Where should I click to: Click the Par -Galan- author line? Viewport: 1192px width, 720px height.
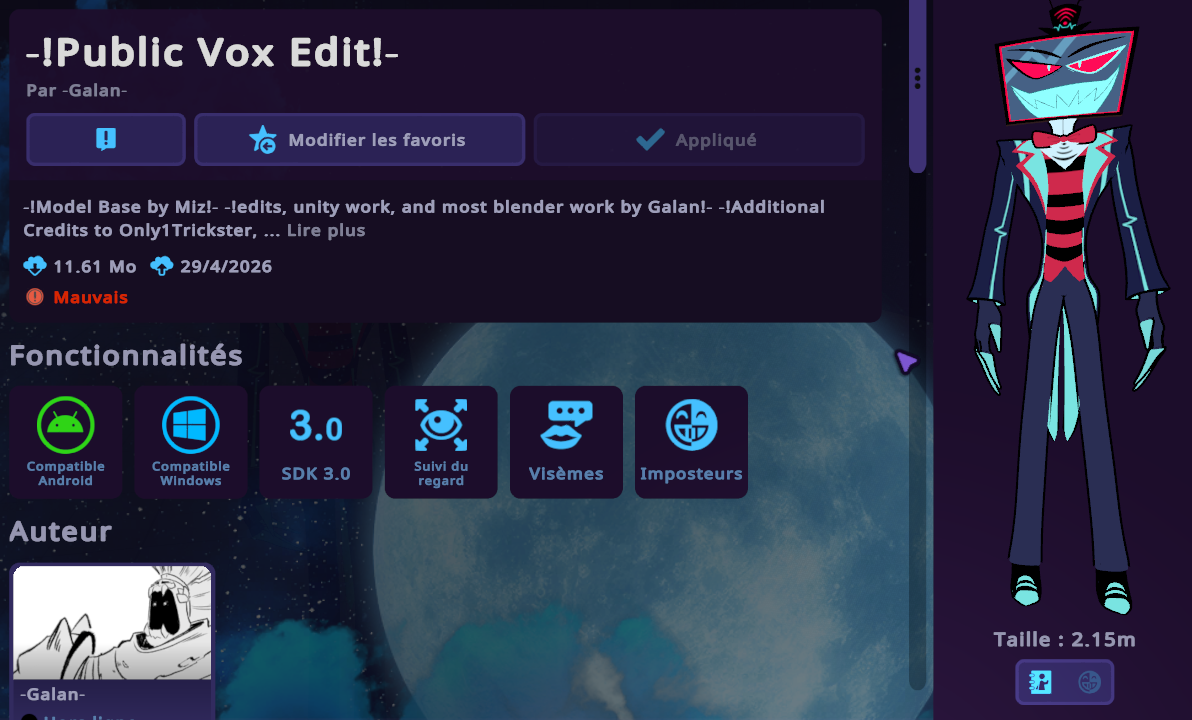coord(77,90)
